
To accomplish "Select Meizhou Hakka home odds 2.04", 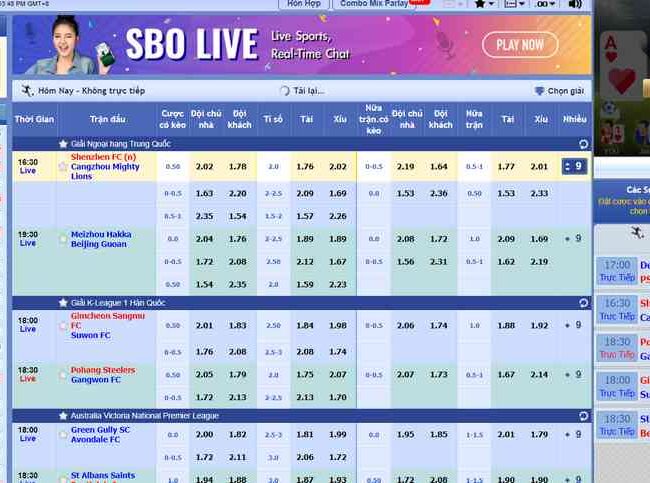I will [204, 239].
